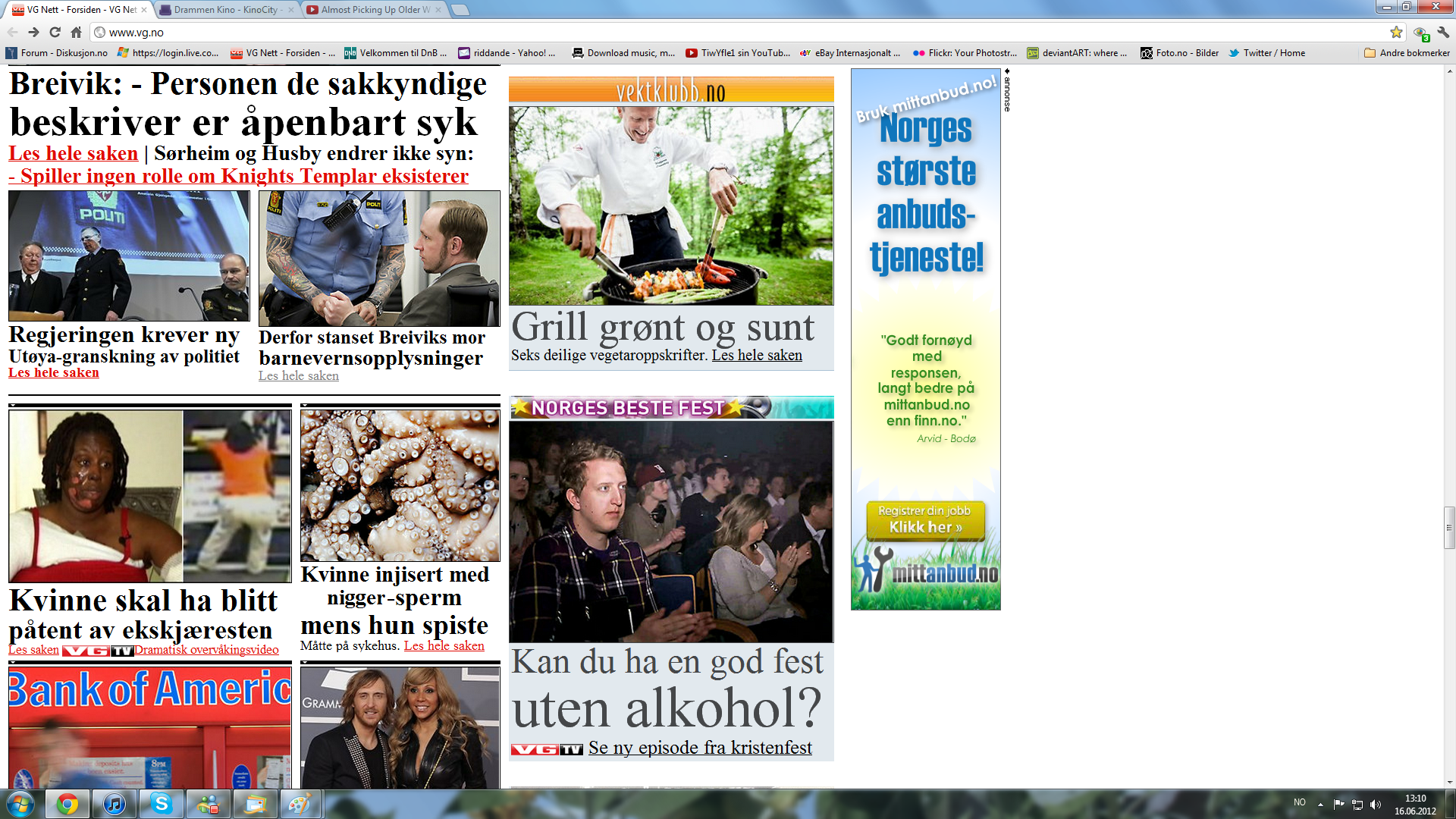Click the Les saken link under the ekskjæresten story

coord(33,649)
